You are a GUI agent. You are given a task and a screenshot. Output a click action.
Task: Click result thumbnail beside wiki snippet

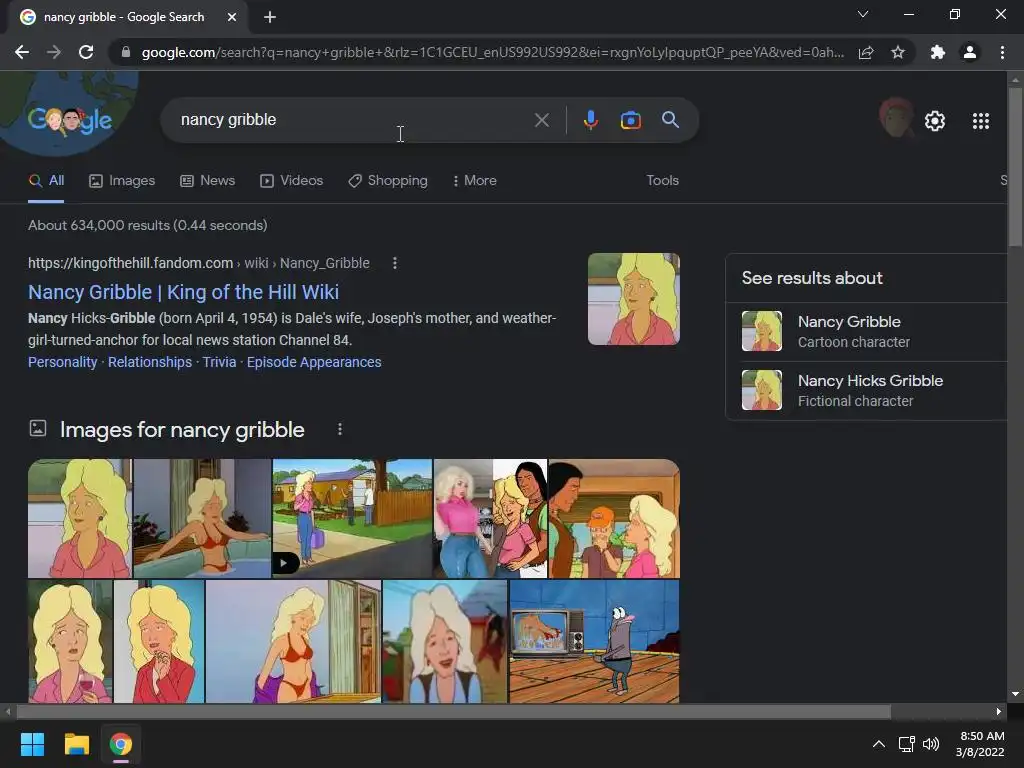633,299
